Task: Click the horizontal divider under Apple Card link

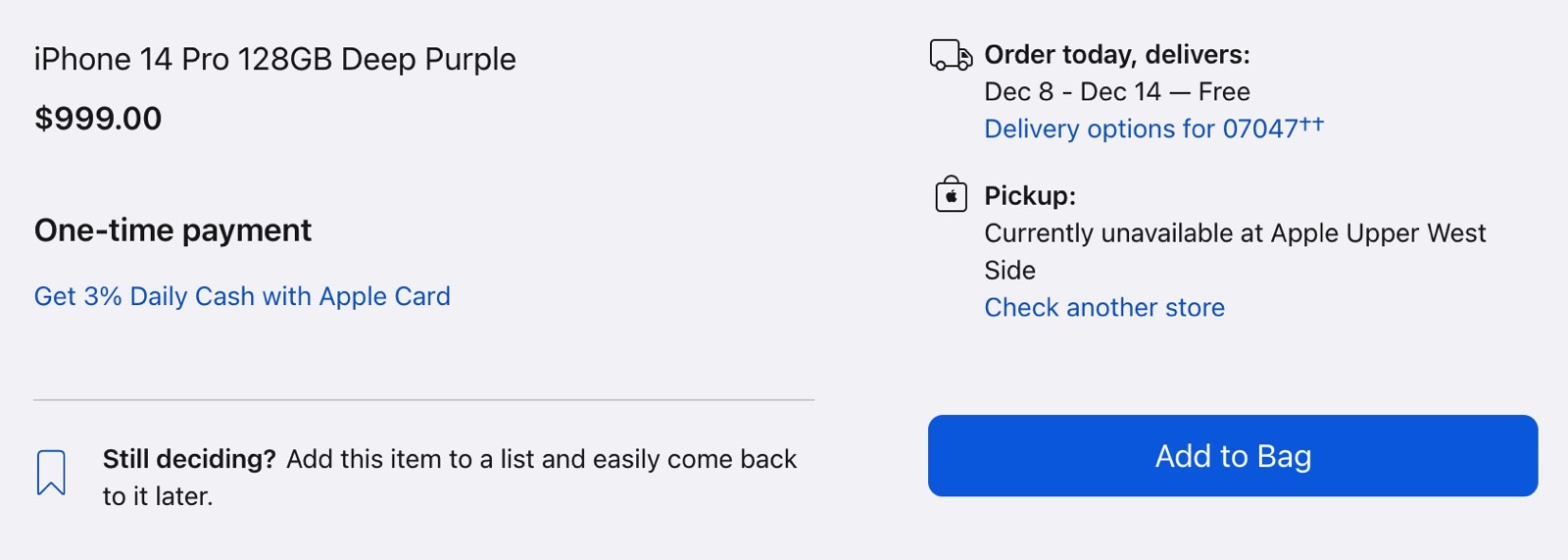Action: 424,400
